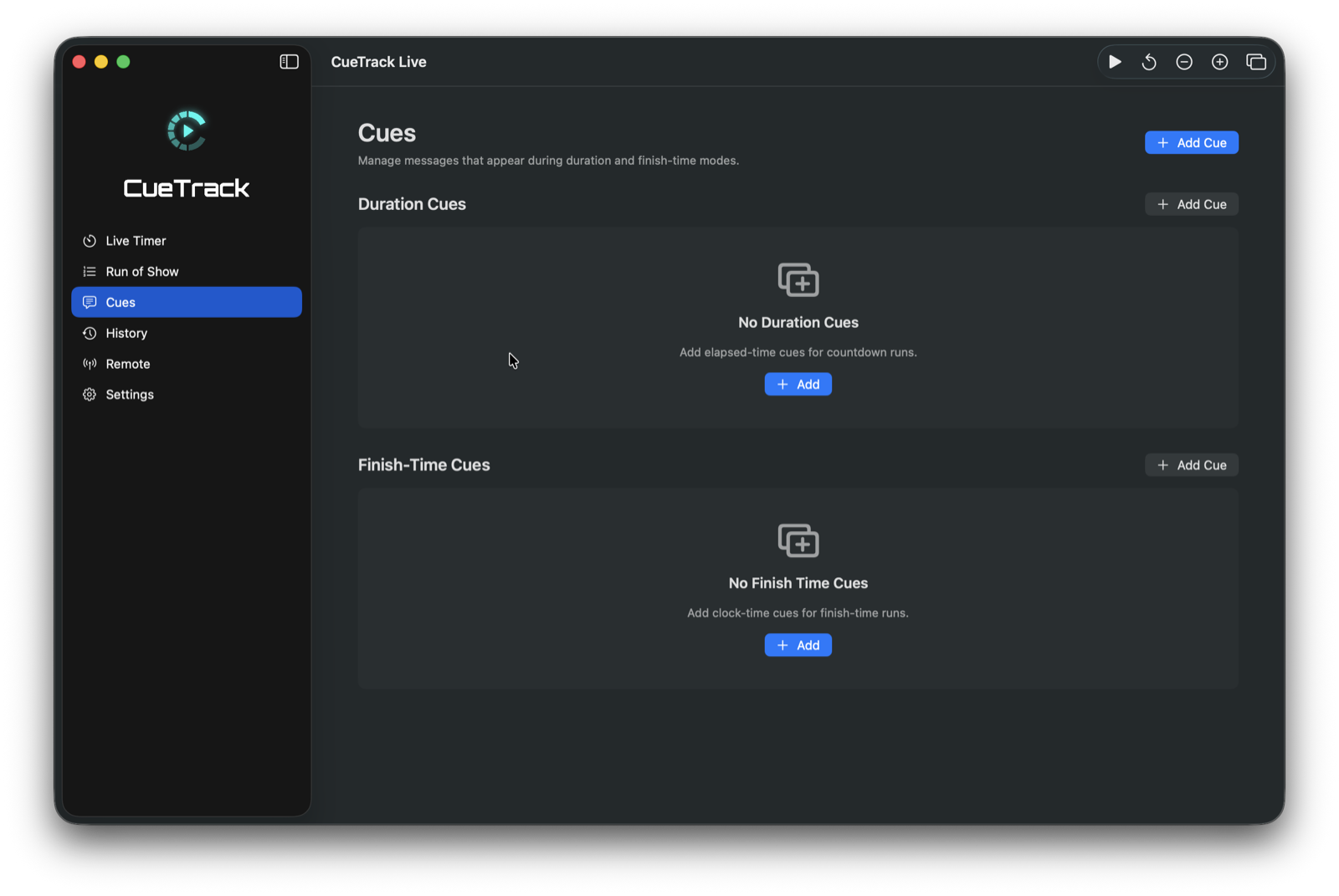Click the No Finish Time Cues placeholder icon
The image size is (1339, 896).
click(x=798, y=540)
